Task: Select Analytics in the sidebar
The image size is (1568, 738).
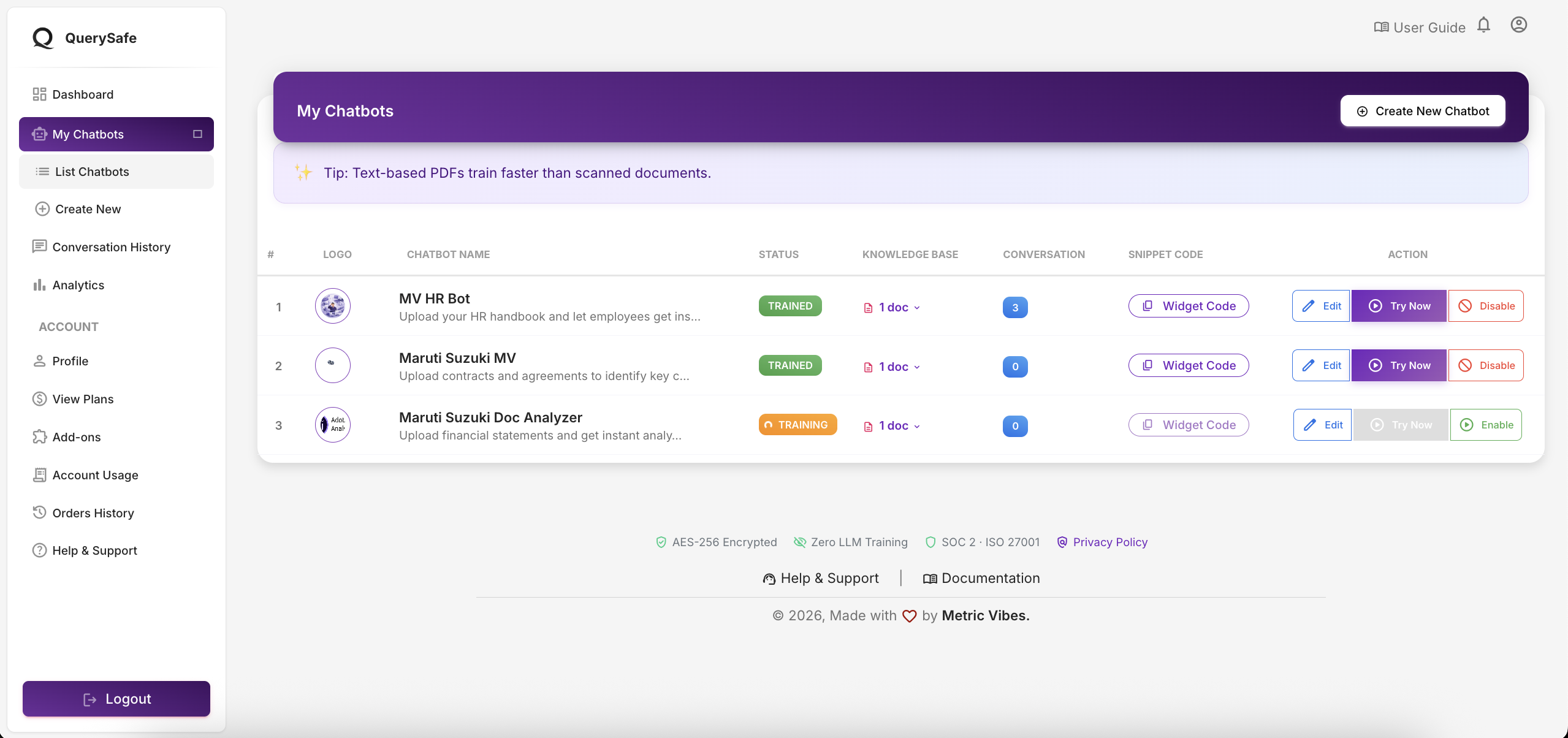Action: (x=78, y=284)
